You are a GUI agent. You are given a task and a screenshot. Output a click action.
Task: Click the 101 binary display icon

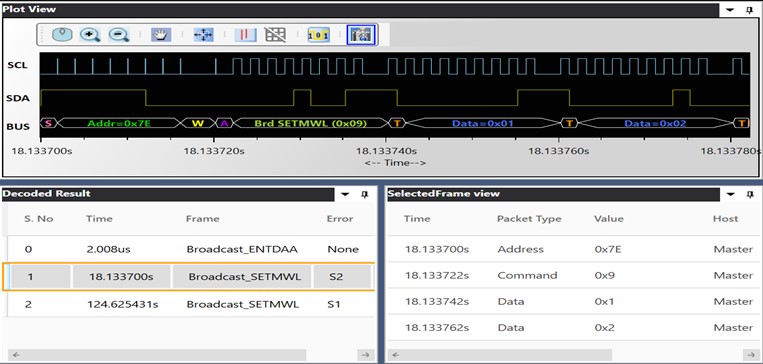pyautogui.click(x=319, y=35)
